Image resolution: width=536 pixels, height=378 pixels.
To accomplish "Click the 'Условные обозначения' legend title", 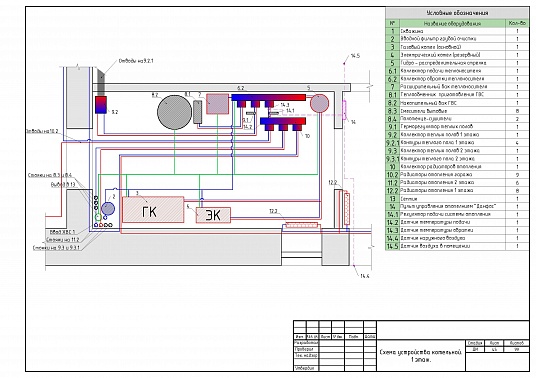I will point(457,13).
